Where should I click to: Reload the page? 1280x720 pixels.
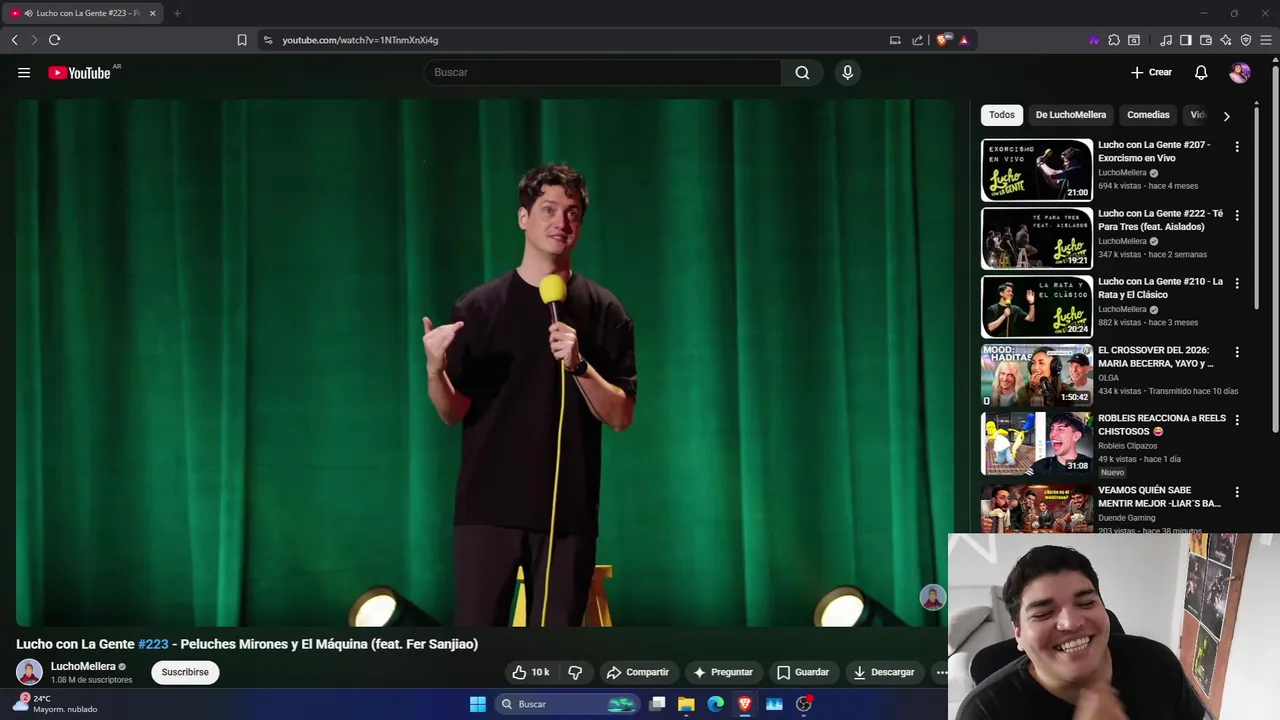tap(54, 40)
